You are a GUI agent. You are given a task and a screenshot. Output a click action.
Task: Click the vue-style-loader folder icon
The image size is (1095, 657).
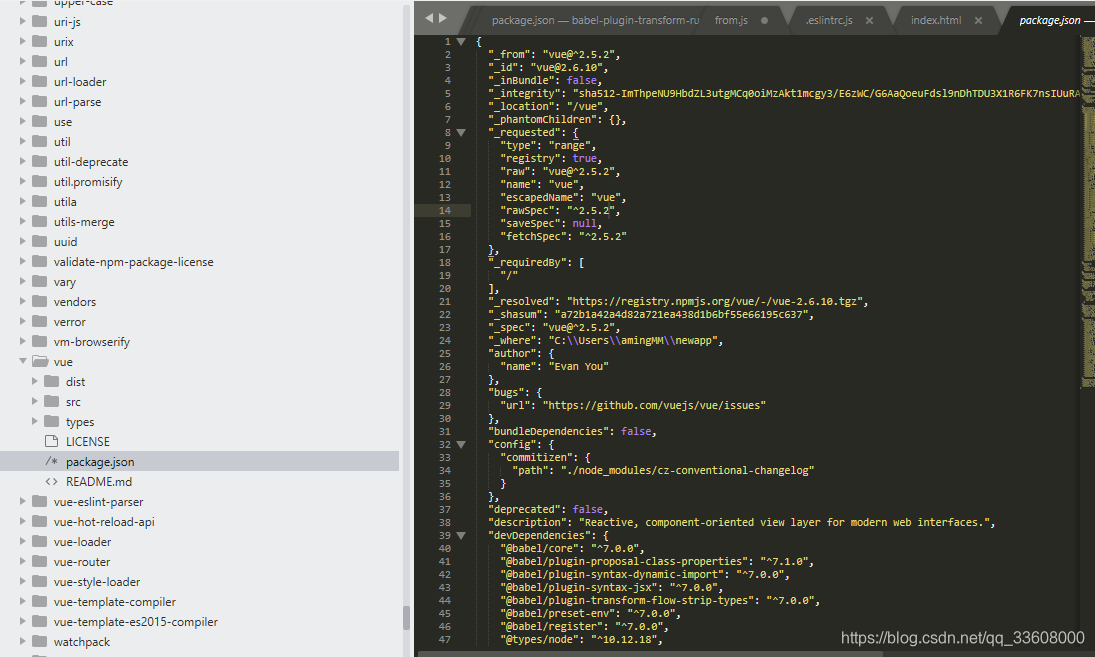[40, 582]
